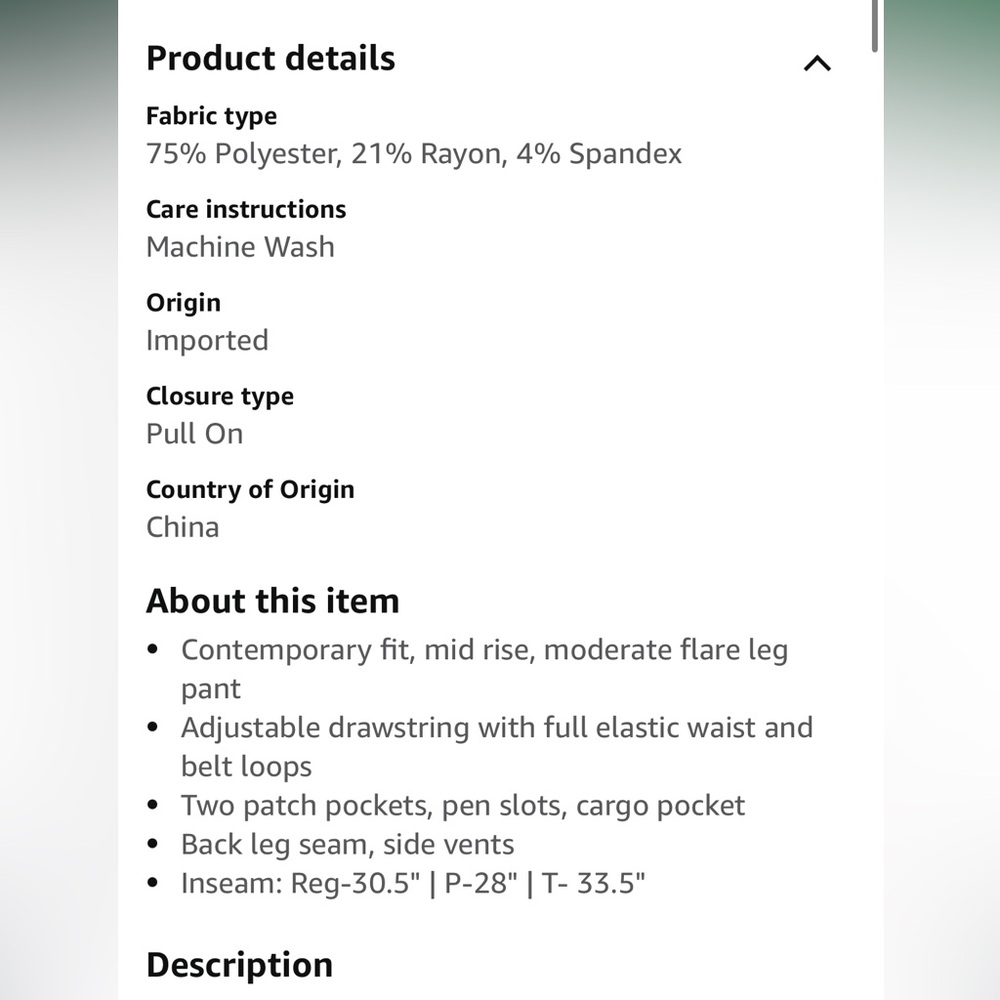1000x1000 pixels.
Task: Click the Contemporary fit, mid rise bullet
Action: tap(485, 669)
